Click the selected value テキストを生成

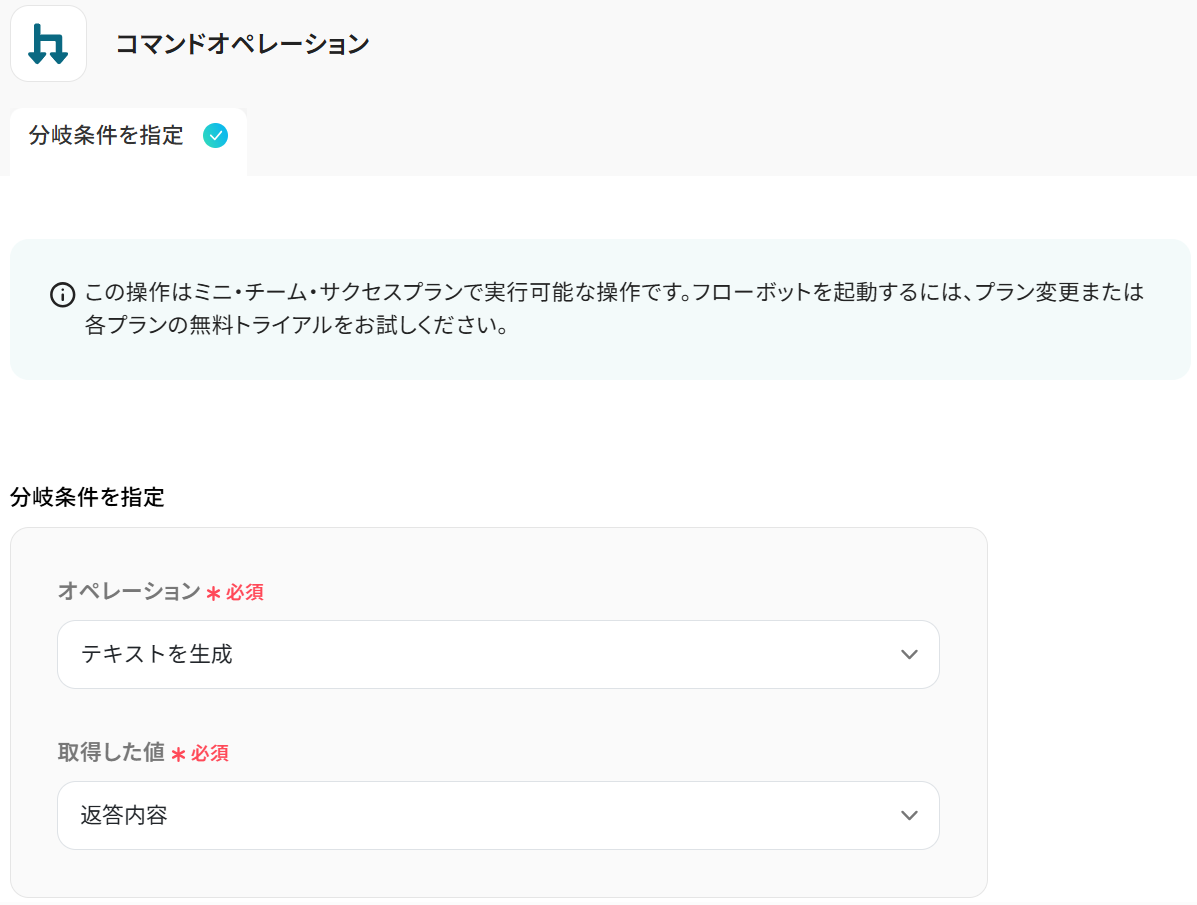(x=157, y=655)
